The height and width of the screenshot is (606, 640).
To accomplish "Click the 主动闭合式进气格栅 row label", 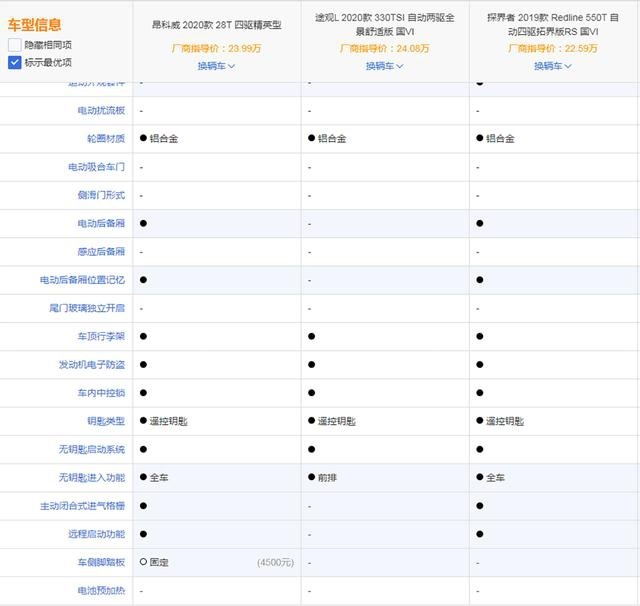I will coord(82,506).
